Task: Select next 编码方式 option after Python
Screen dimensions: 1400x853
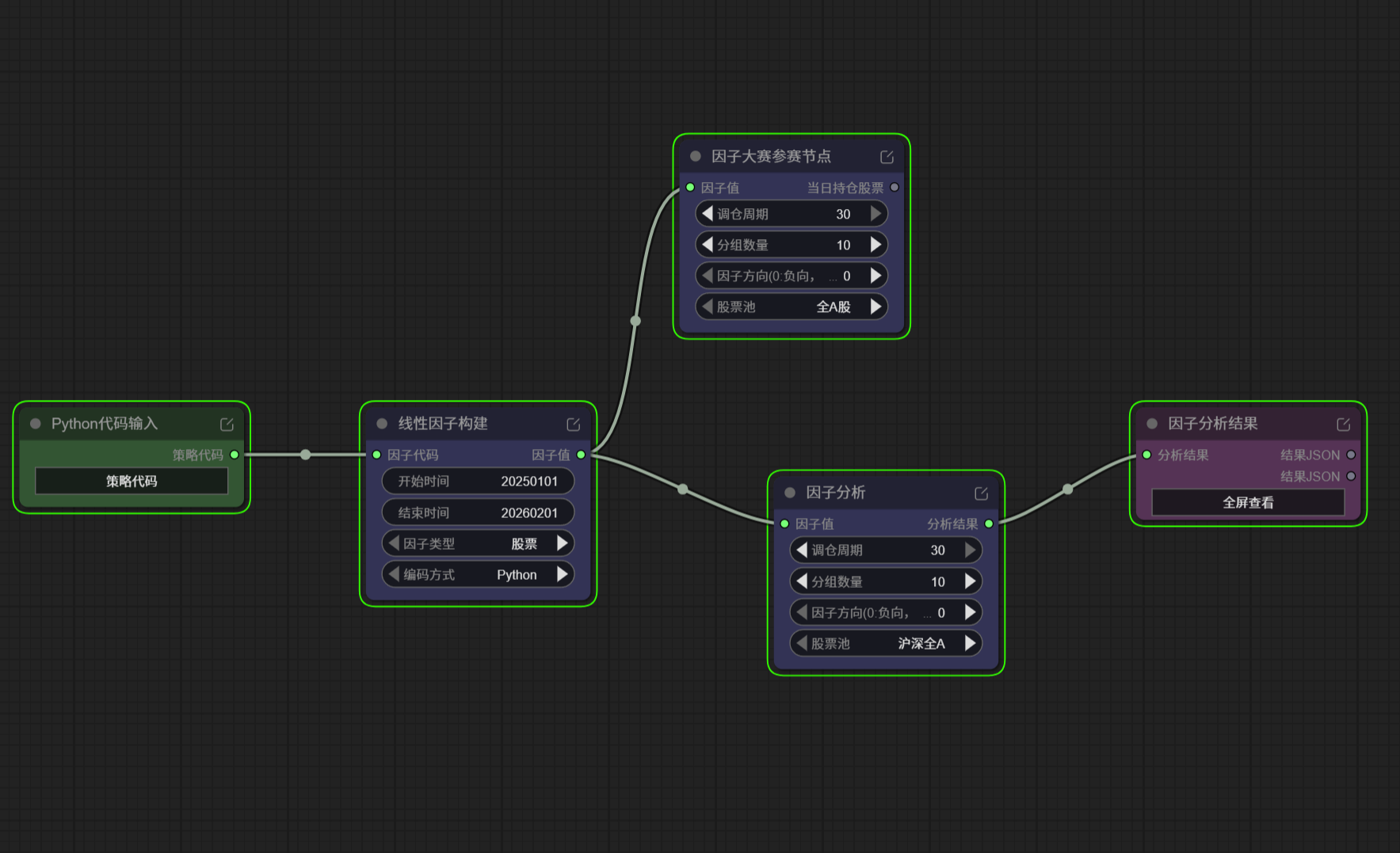Action: 562,574
